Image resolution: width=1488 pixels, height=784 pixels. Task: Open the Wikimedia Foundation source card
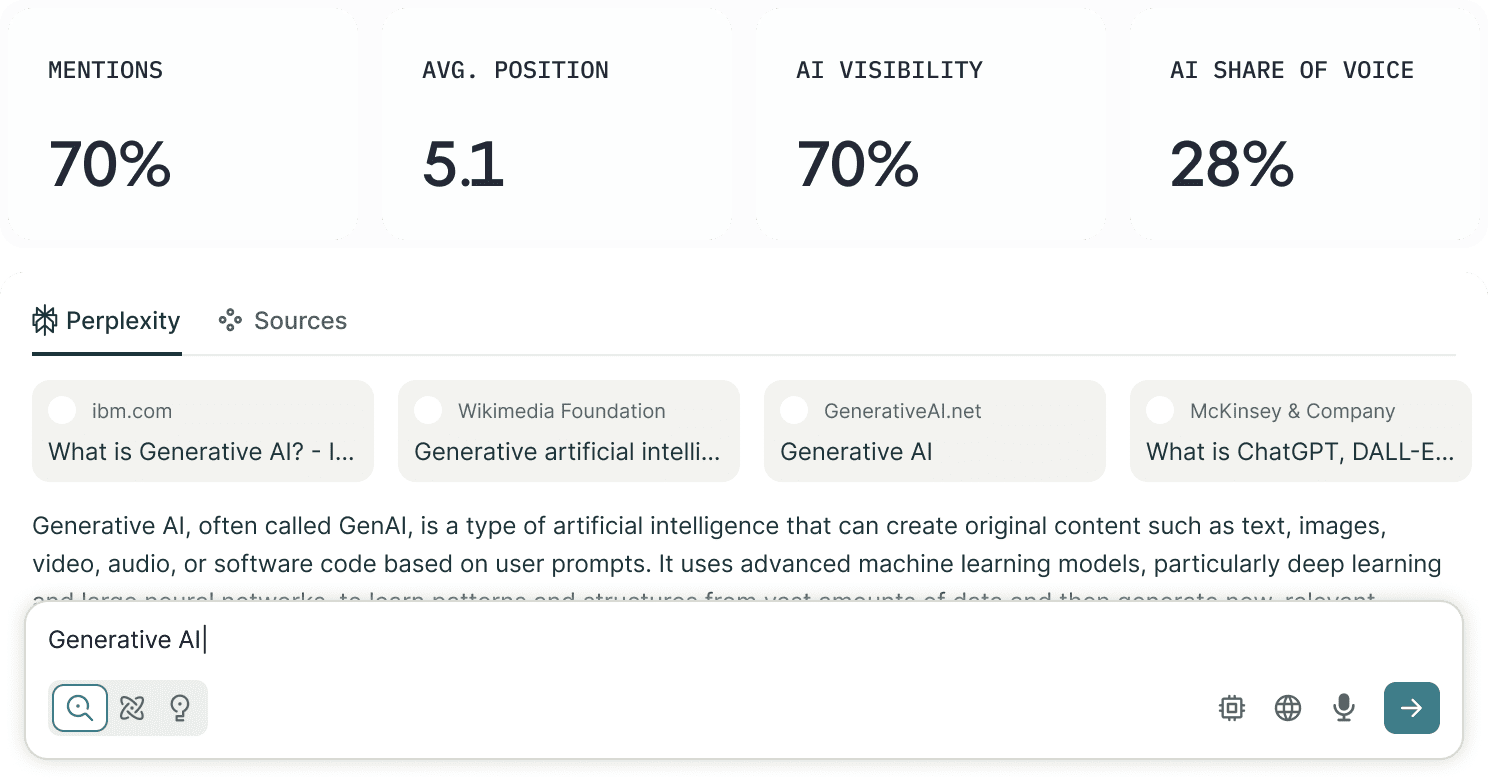[569, 431]
